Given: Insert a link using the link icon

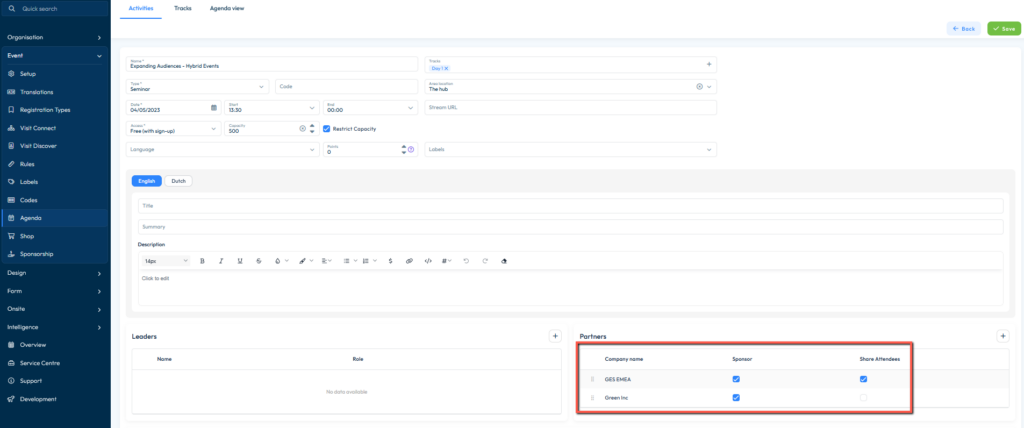Looking at the screenshot, I should pyautogui.click(x=408, y=261).
